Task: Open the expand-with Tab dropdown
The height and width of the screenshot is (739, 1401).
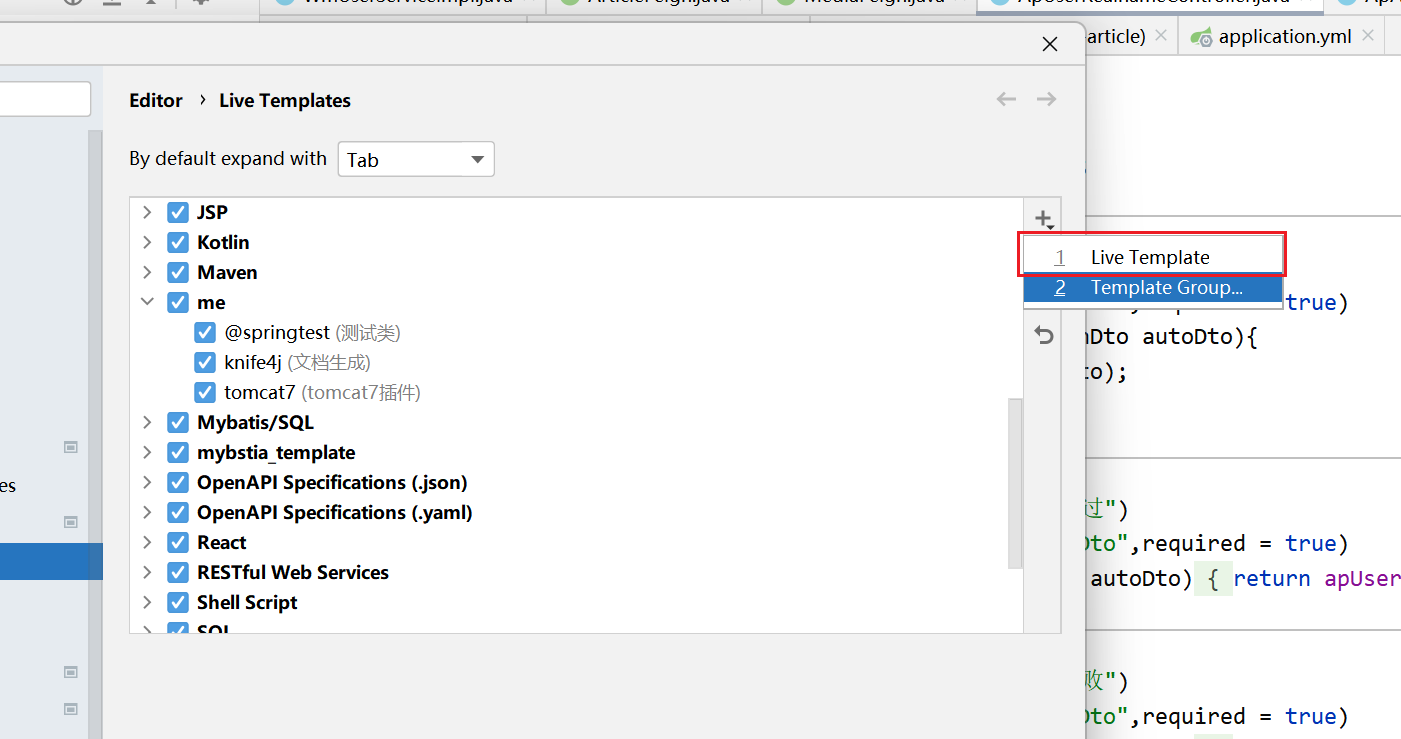Action: coord(416,159)
